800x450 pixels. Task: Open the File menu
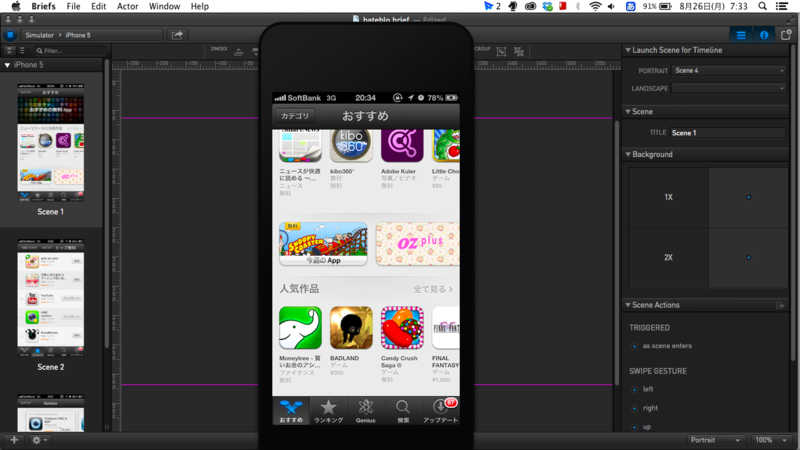(x=73, y=6)
